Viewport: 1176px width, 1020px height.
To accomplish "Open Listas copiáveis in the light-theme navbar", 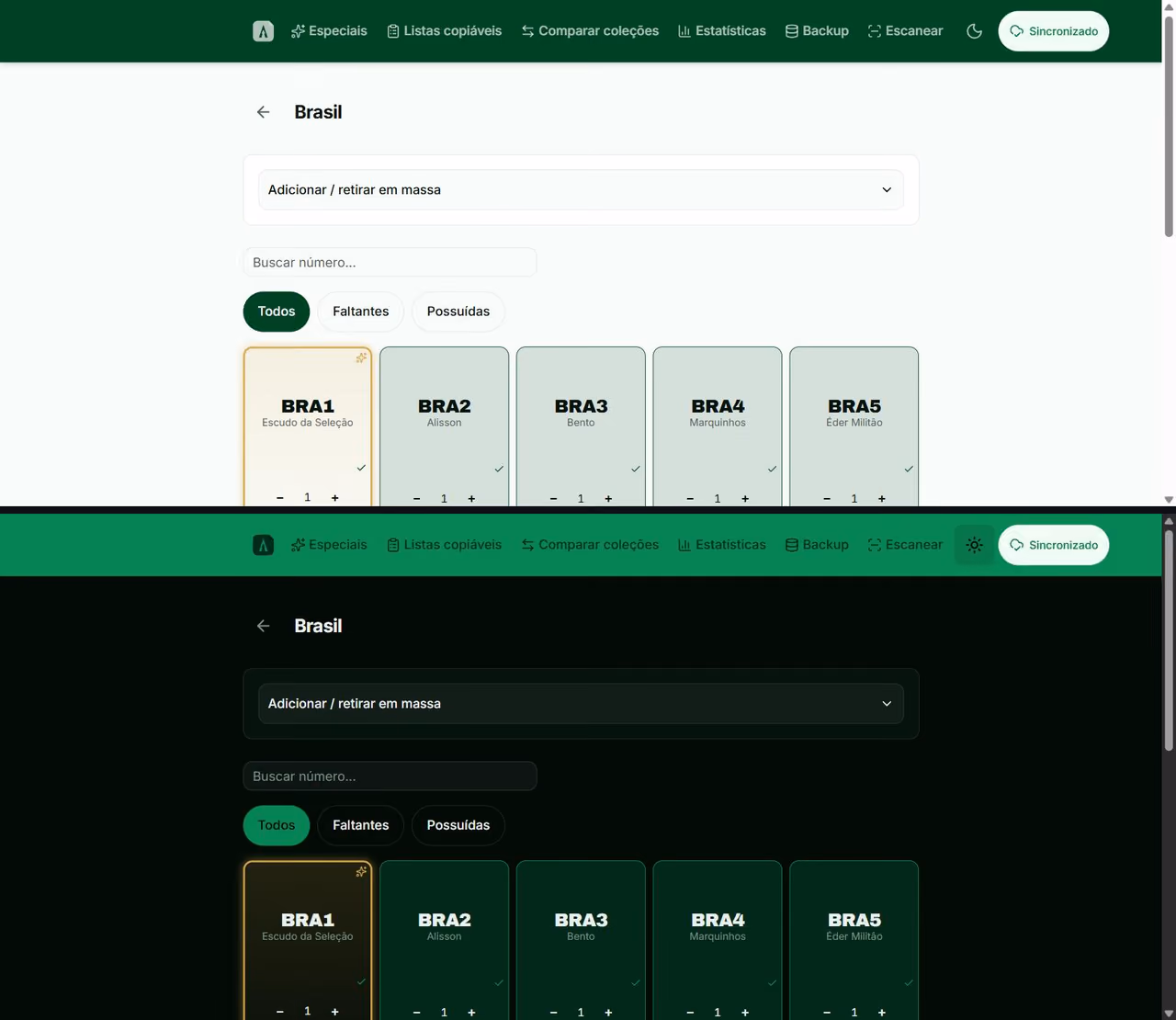I will click(445, 31).
